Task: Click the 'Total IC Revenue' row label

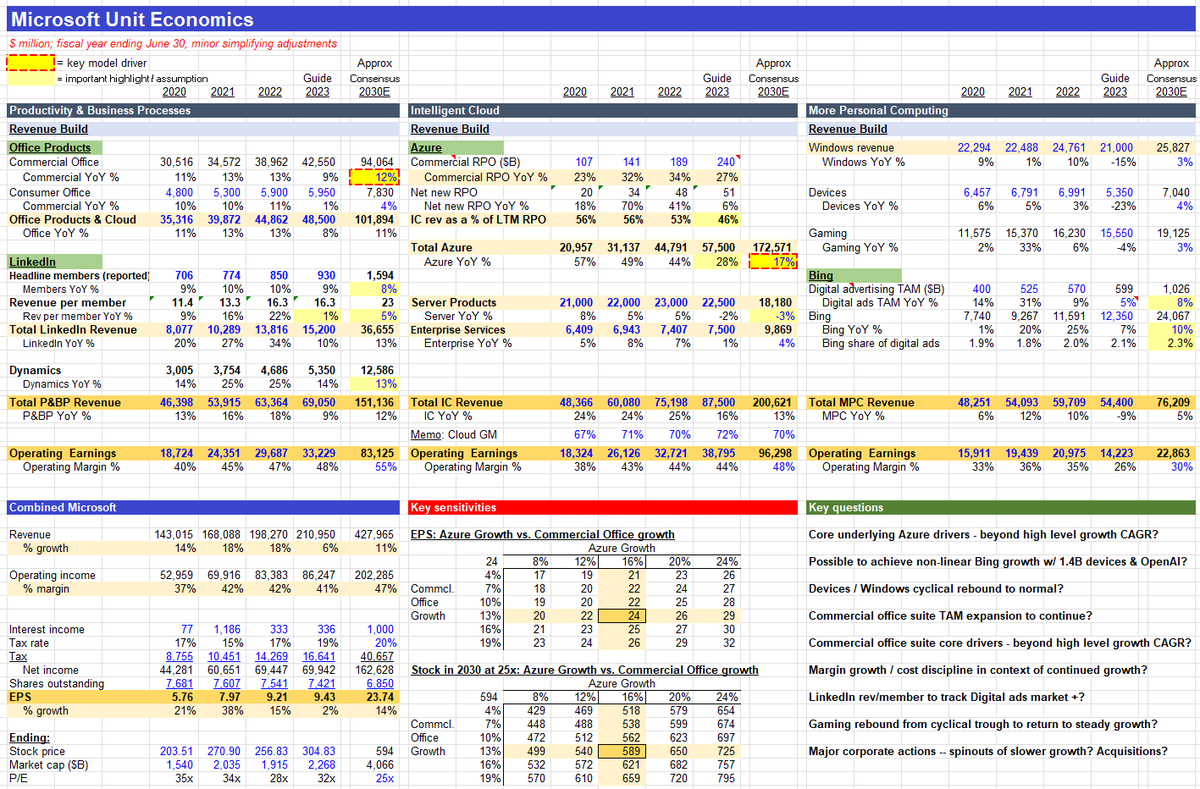Action: point(458,403)
